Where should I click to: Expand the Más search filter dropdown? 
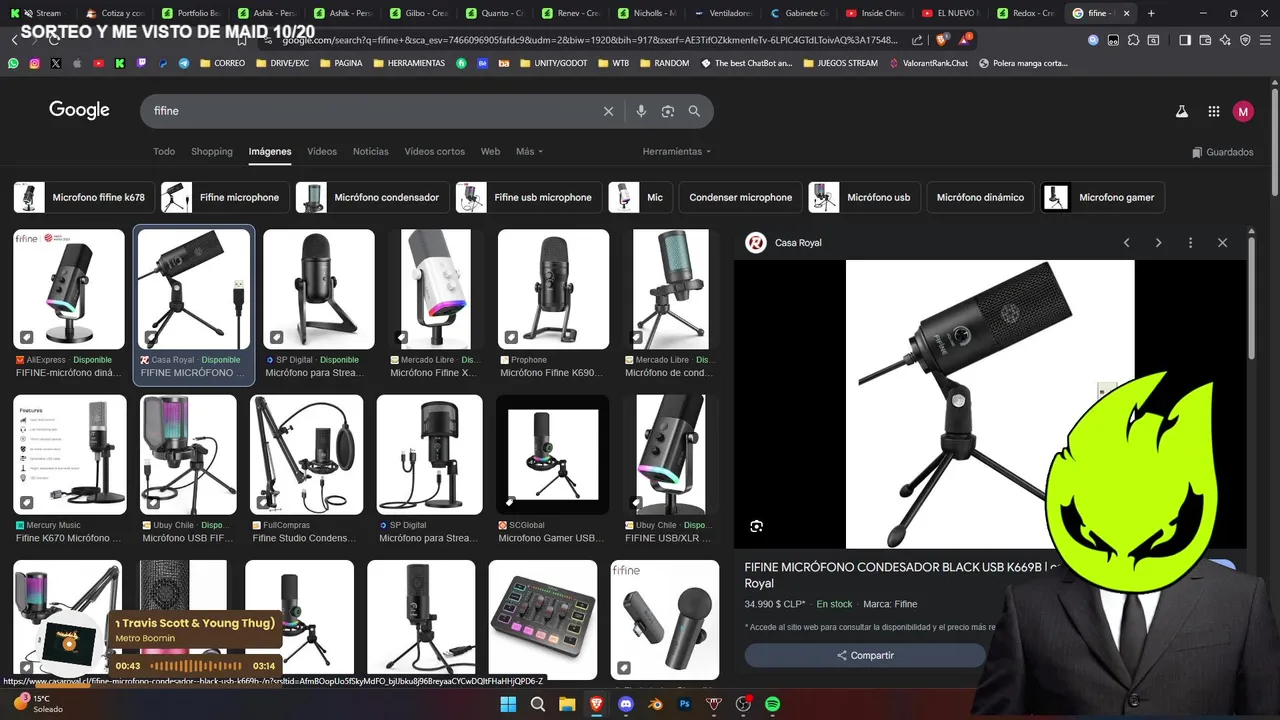tap(529, 151)
